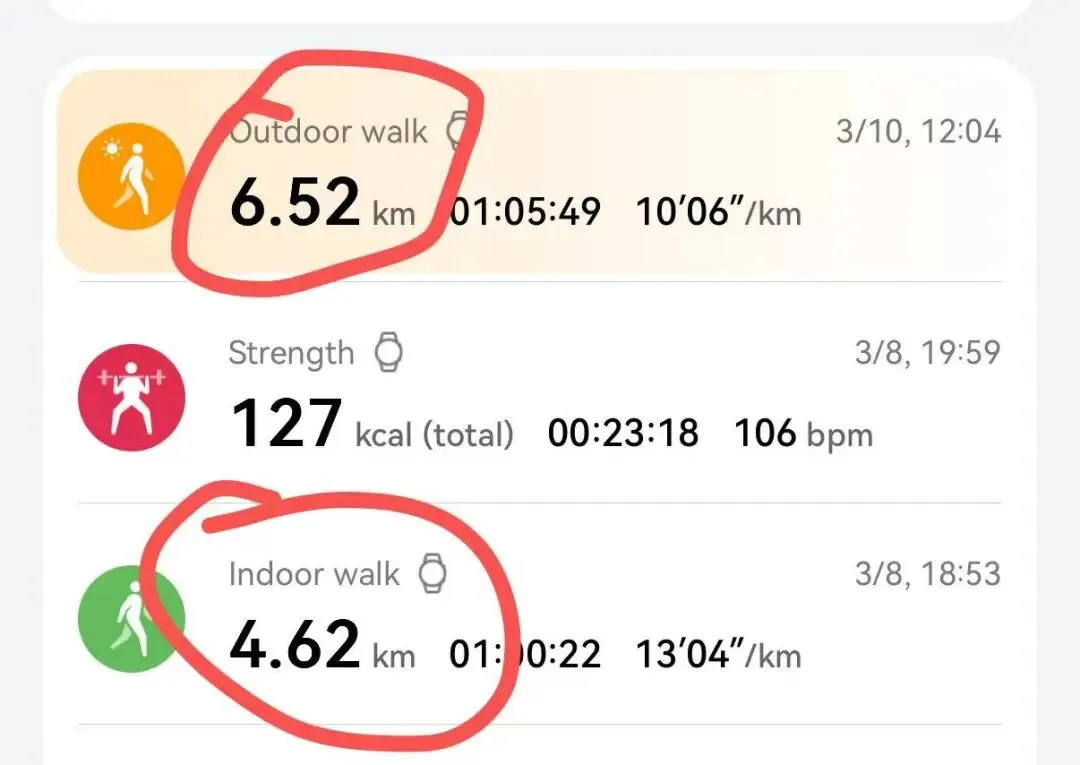Click the 3/8, 19:59 timestamp
This screenshot has height=765, width=1080.
tap(928, 353)
